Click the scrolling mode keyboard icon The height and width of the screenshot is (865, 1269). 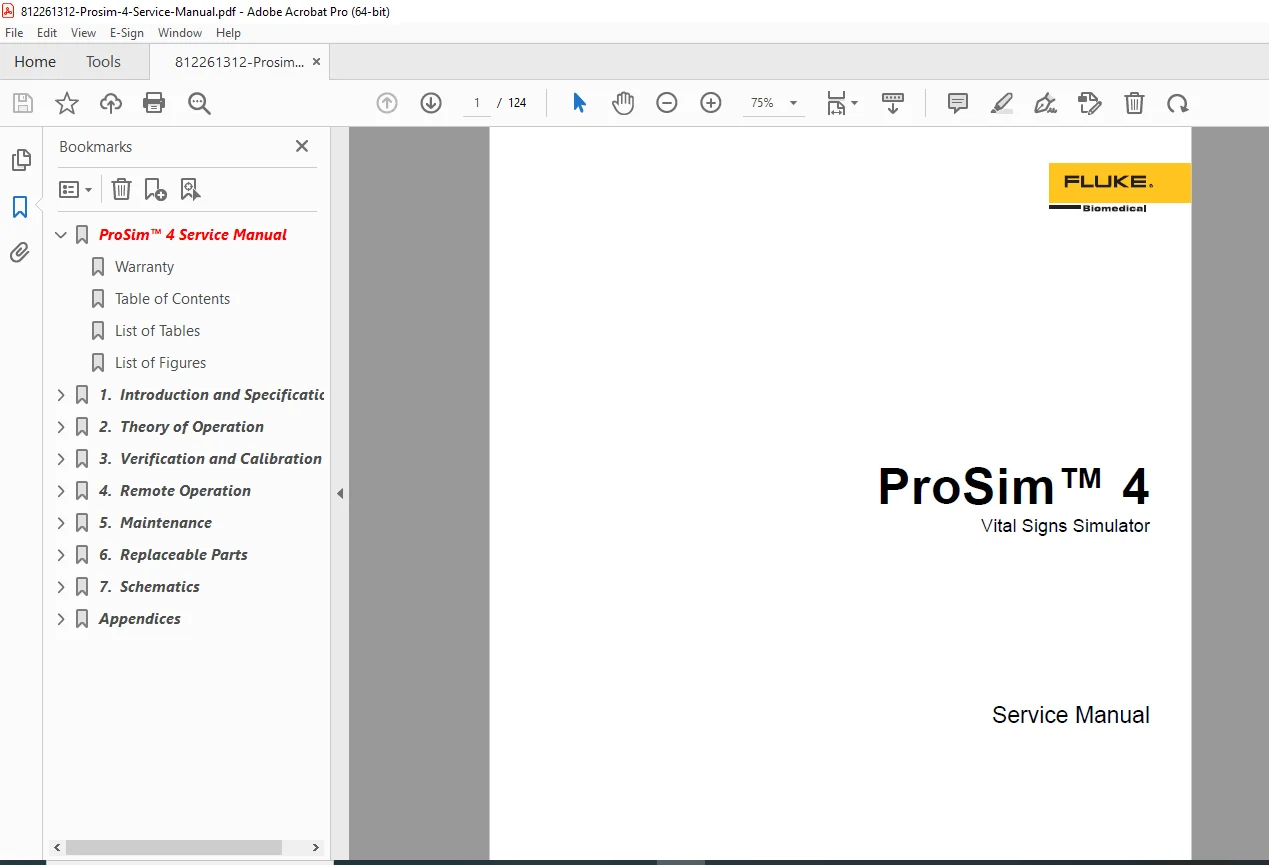[x=893, y=103]
